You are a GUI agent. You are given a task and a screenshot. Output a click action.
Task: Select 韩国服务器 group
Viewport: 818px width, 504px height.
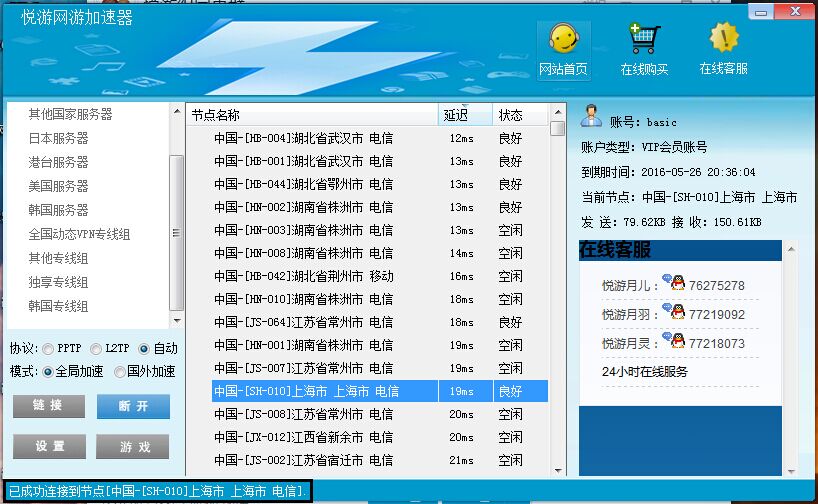58,210
